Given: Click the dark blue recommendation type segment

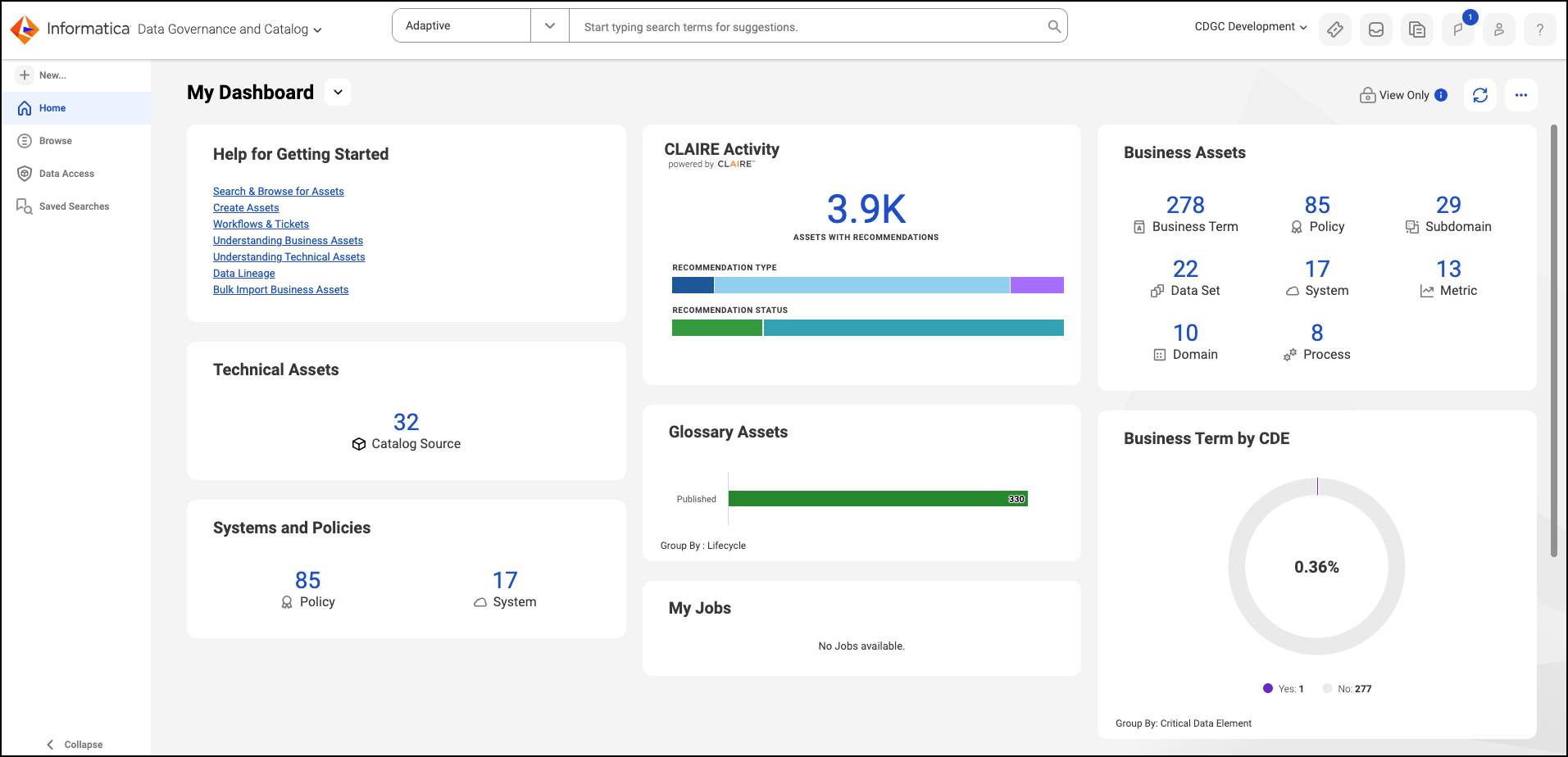Looking at the screenshot, I should coord(693,285).
